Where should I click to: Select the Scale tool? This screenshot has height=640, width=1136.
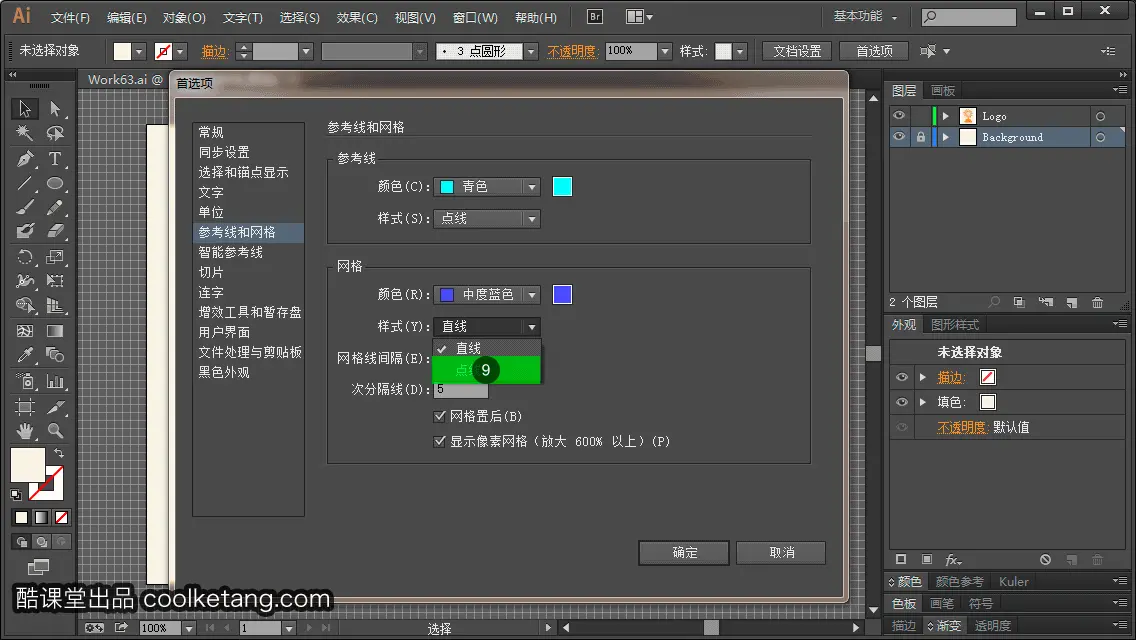click(55, 257)
